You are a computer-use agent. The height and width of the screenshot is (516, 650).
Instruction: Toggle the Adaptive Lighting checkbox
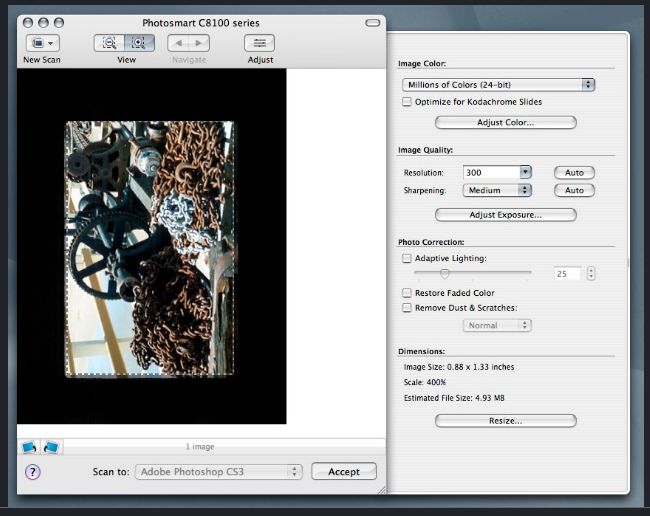click(x=407, y=258)
